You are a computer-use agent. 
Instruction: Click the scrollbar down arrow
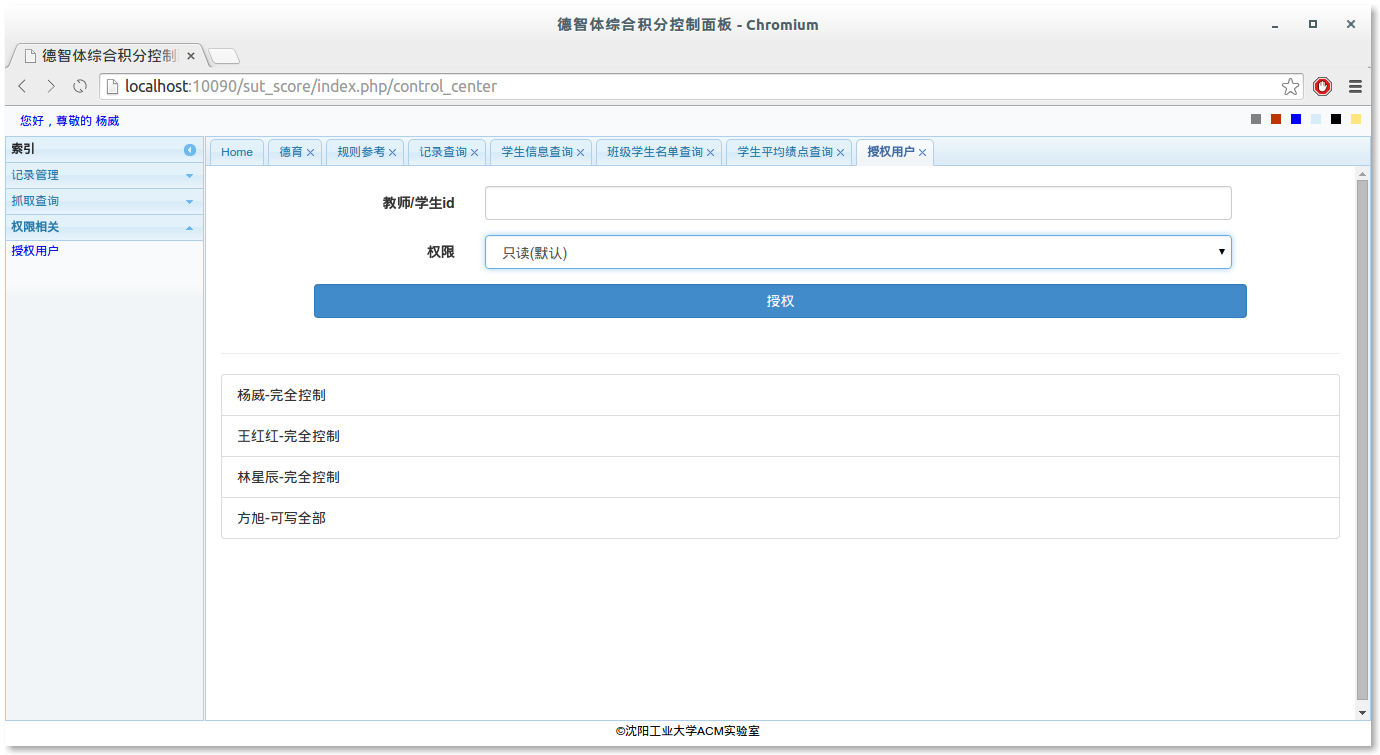pos(1362,712)
